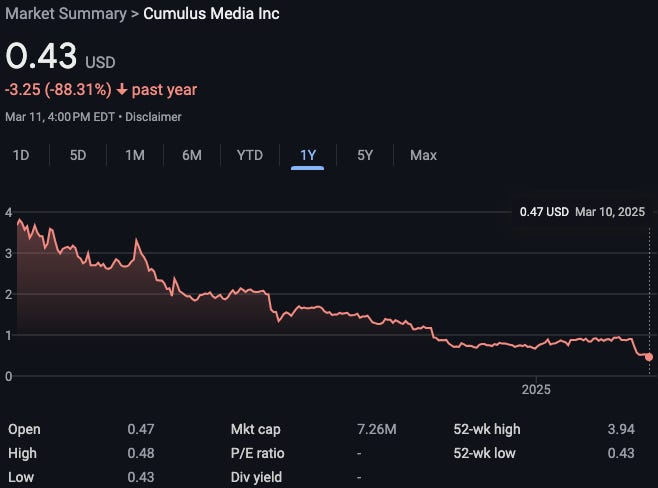
Task: Click the Mkt cap value 7.26M
Action: coord(377,429)
